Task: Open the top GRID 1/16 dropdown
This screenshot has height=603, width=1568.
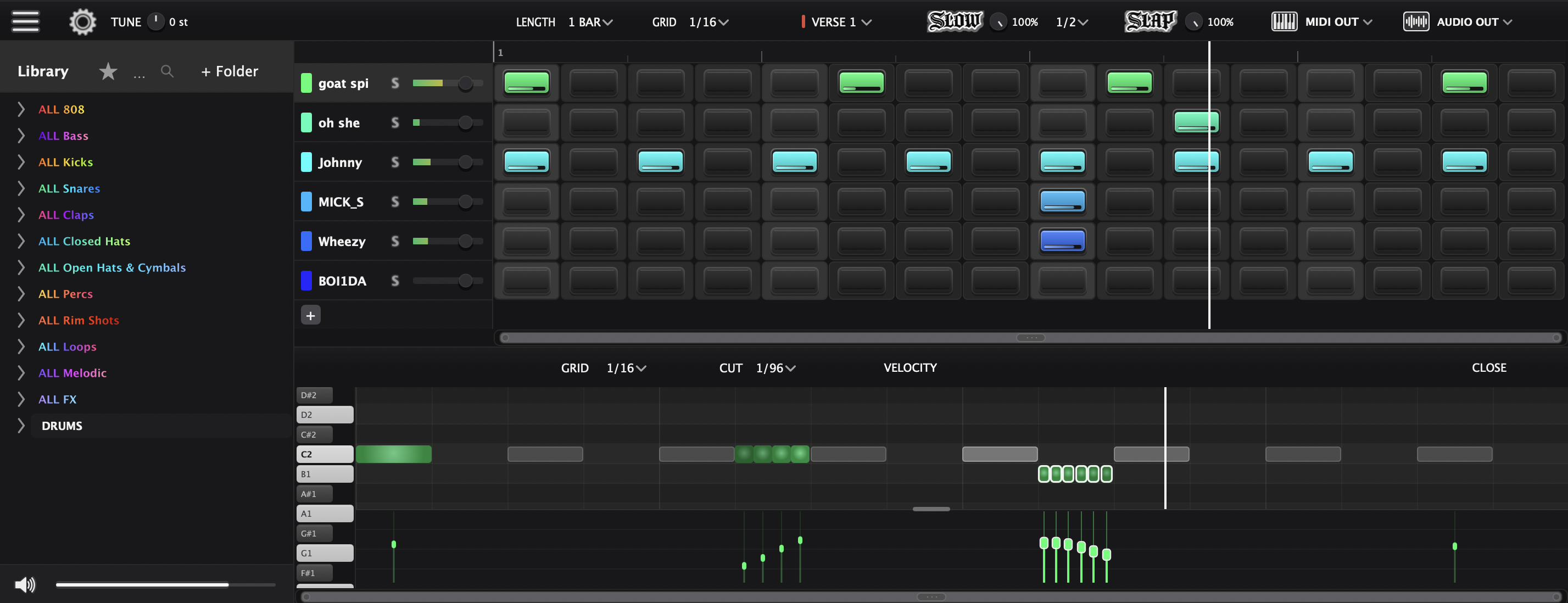Action: tap(708, 22)
